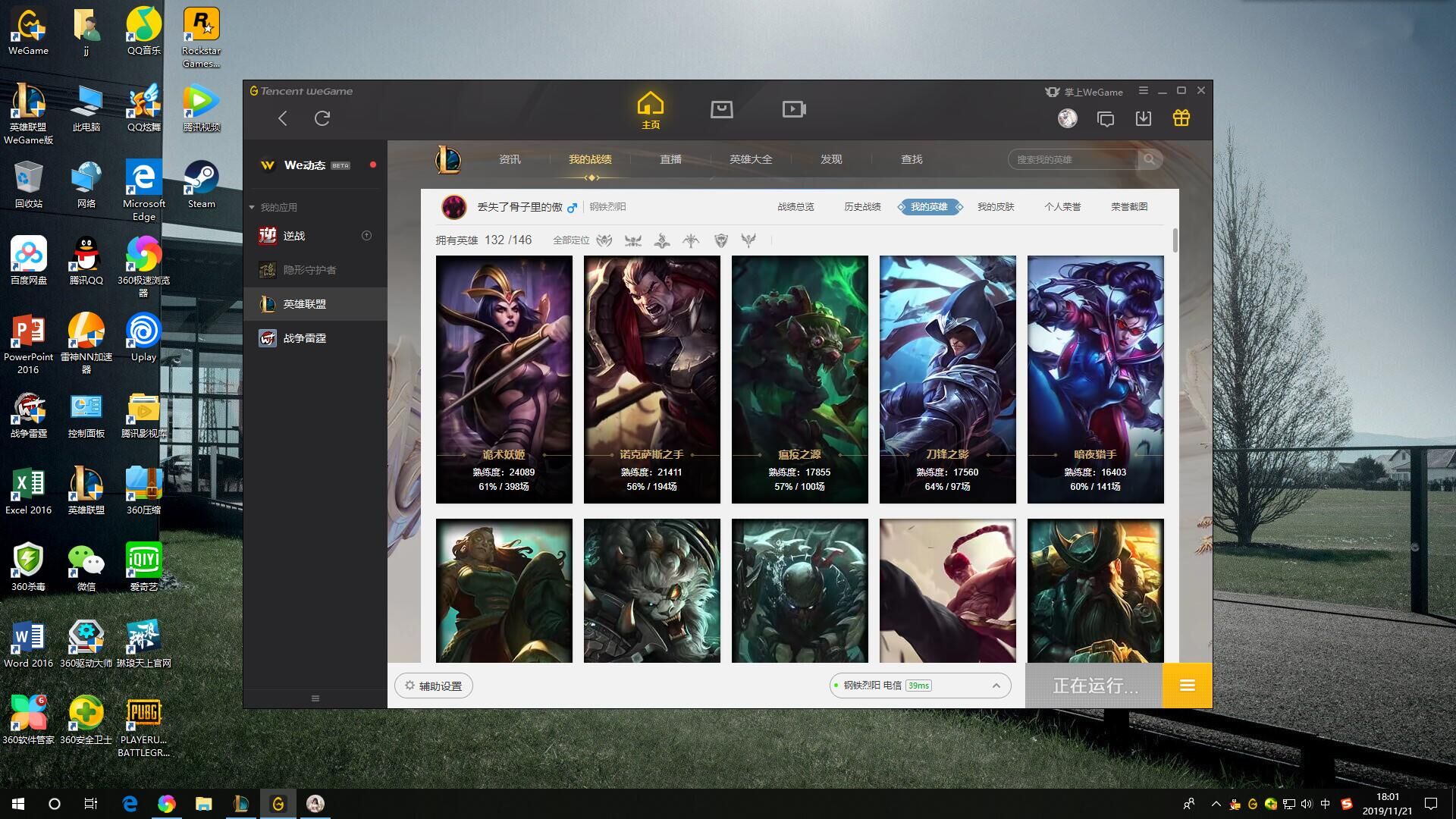This screenshot has height=819, width=1456.
Task: Open the 诡术妖姬 hero card
Action: coord(504,379)
